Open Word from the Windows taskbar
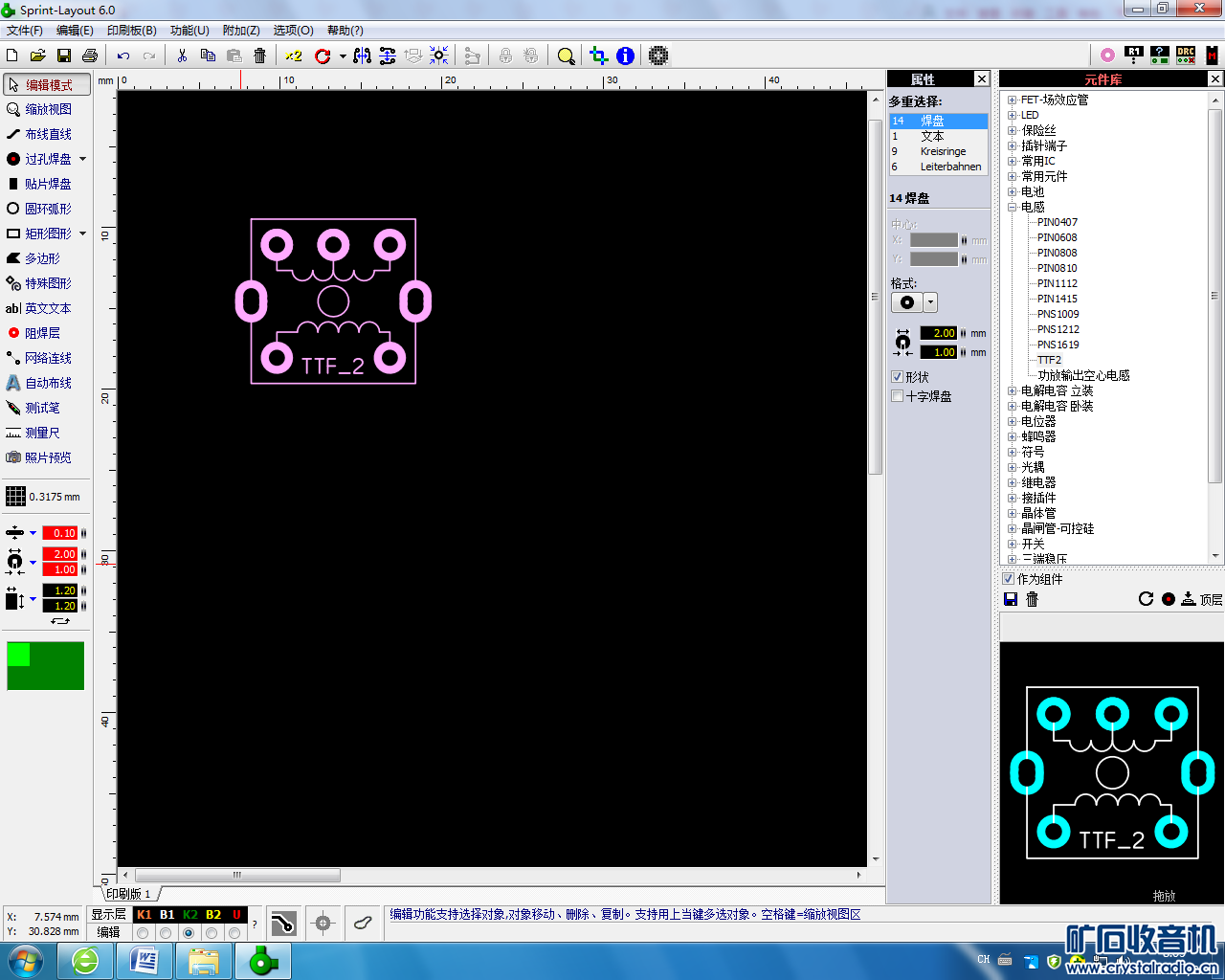Screen dimensions: 1225x980 click(145, 960)
